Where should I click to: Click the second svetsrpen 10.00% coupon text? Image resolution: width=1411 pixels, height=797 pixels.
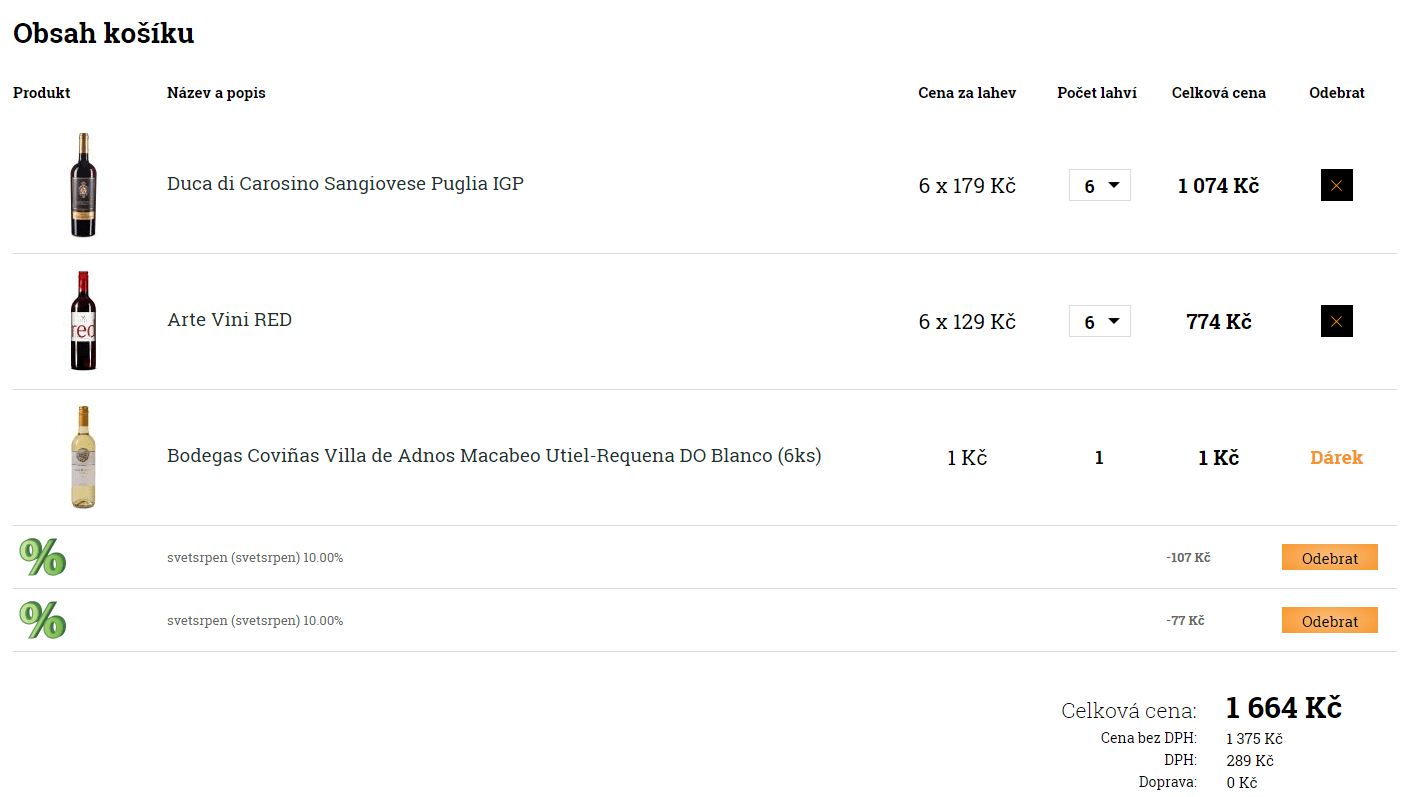pos(255,621)
